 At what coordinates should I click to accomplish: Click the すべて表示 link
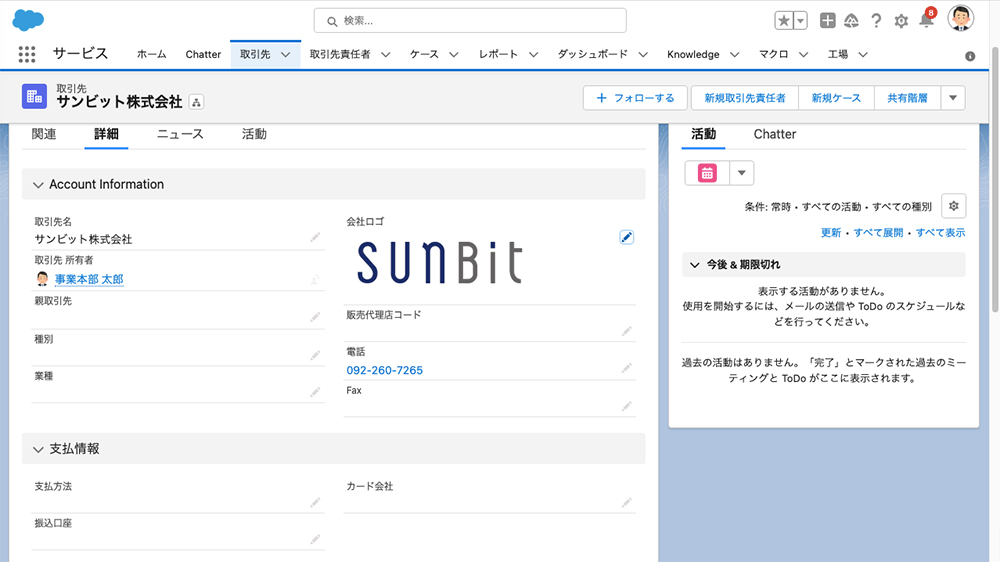(941, 233)
